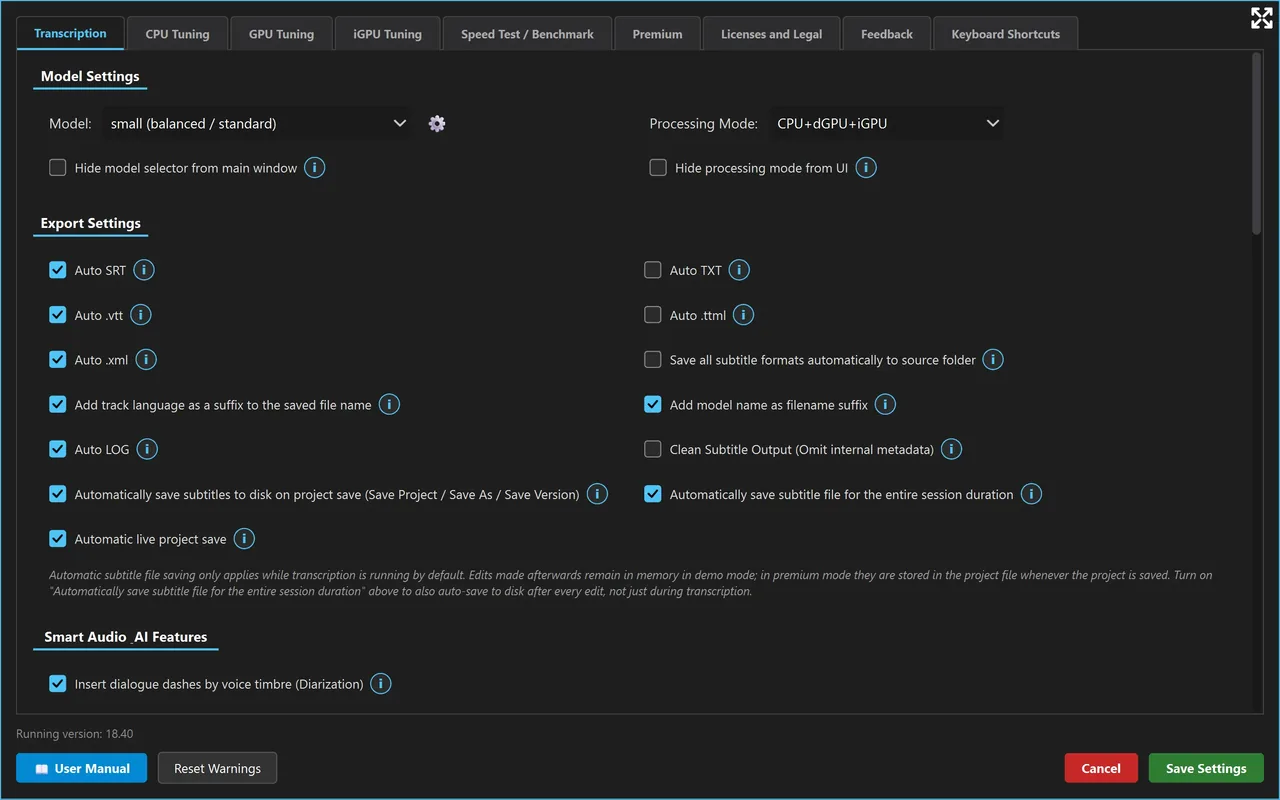This screenshot has width=1280, height=800.
Task: Info icon for entire session duration saving
Action: [1031, 494]
